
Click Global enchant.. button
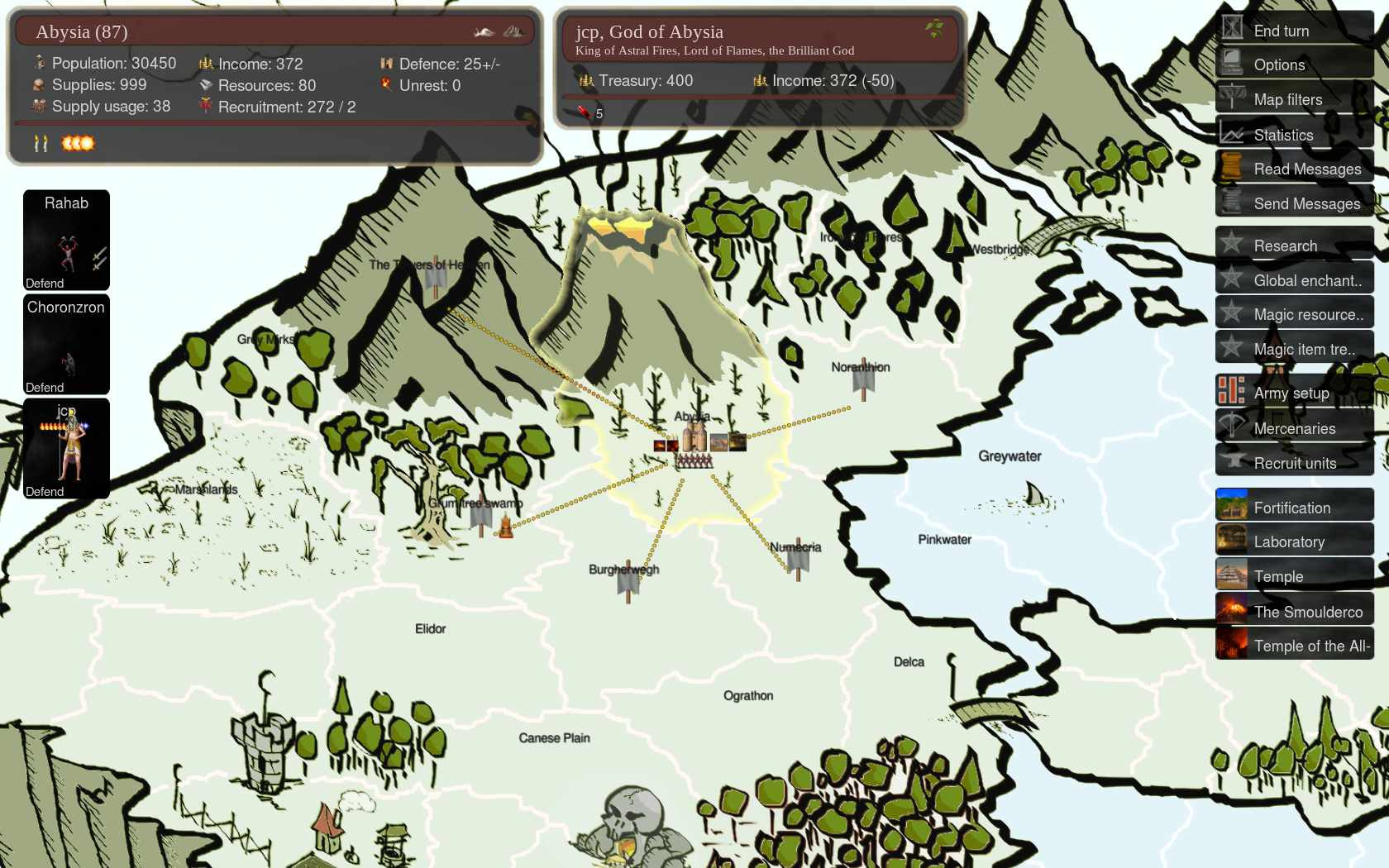[x=1295, y=279]
